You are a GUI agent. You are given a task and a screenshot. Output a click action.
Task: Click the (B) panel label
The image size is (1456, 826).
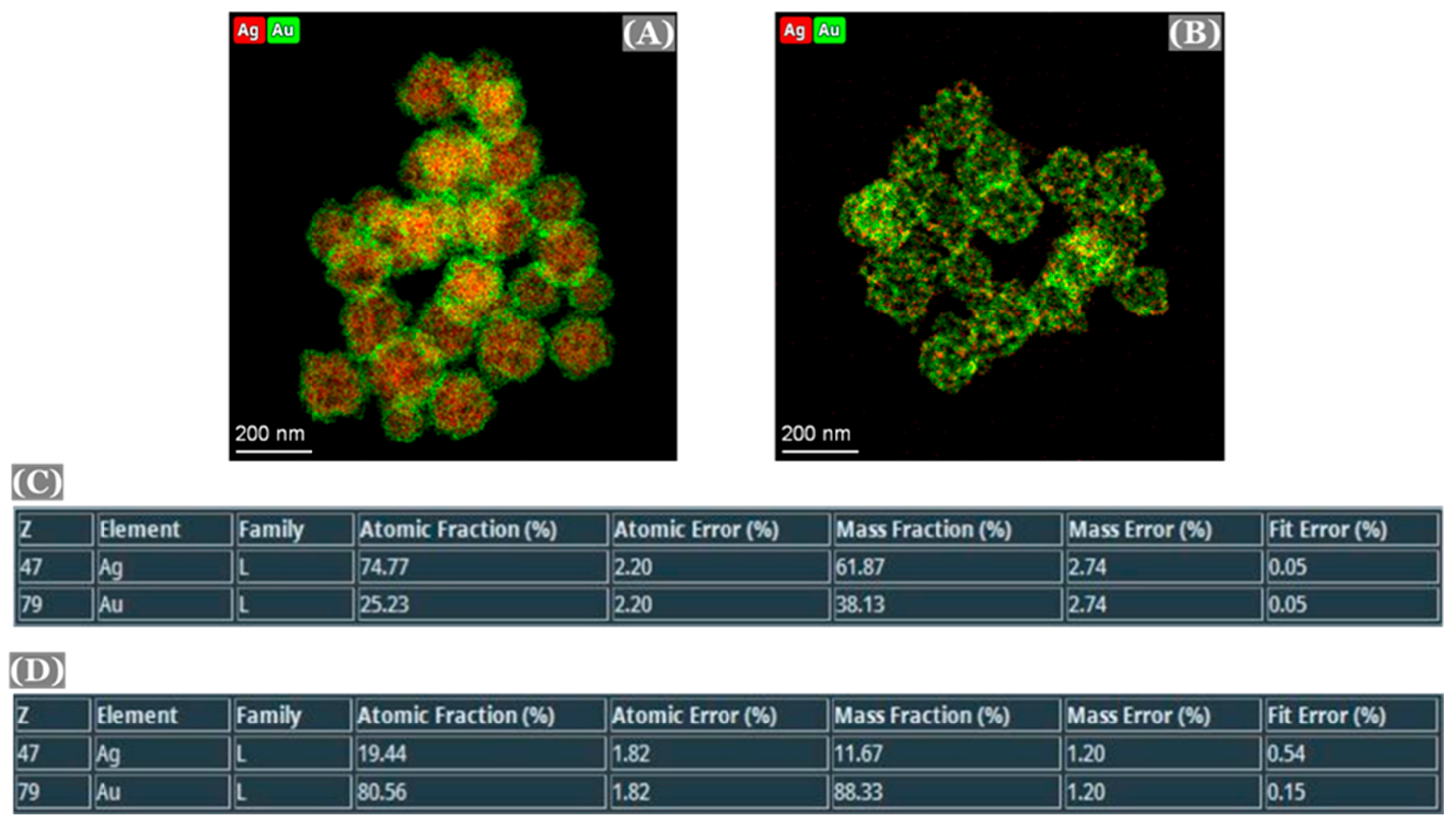[x=1195, y=33]
